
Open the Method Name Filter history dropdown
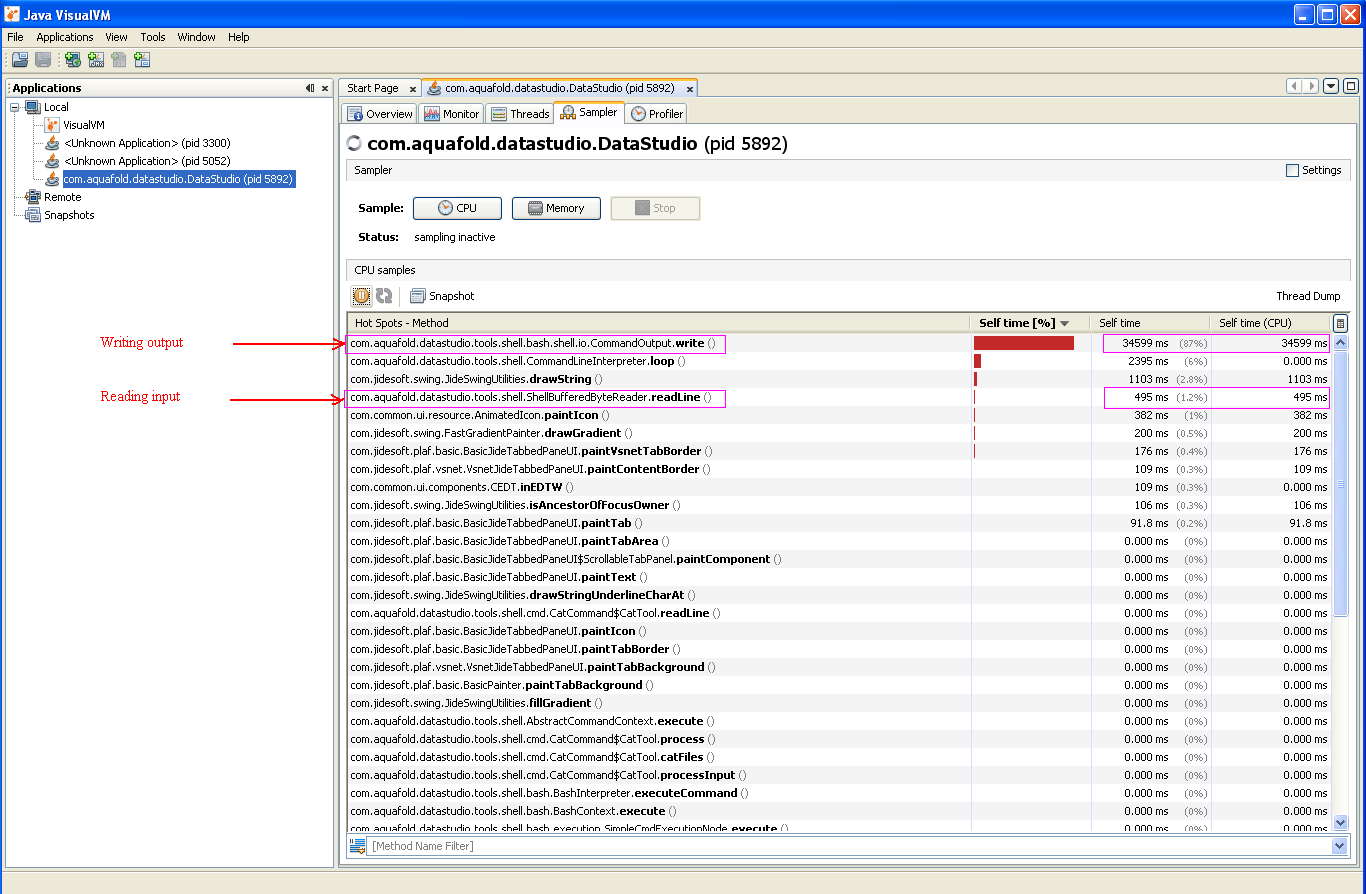pyautogui.click(x=1340, y=846)
